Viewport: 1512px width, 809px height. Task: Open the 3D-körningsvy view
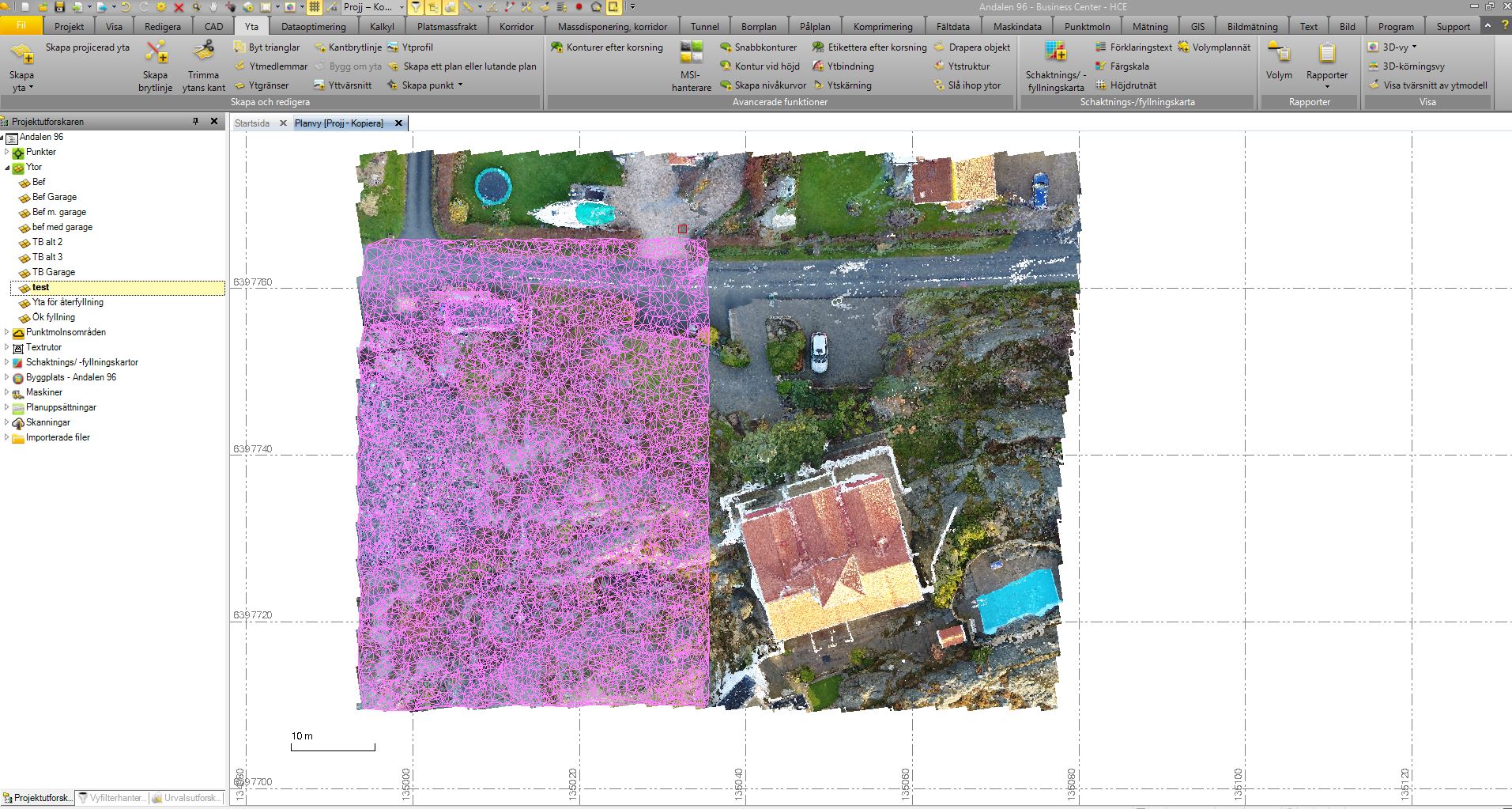tap(1413, 66)
